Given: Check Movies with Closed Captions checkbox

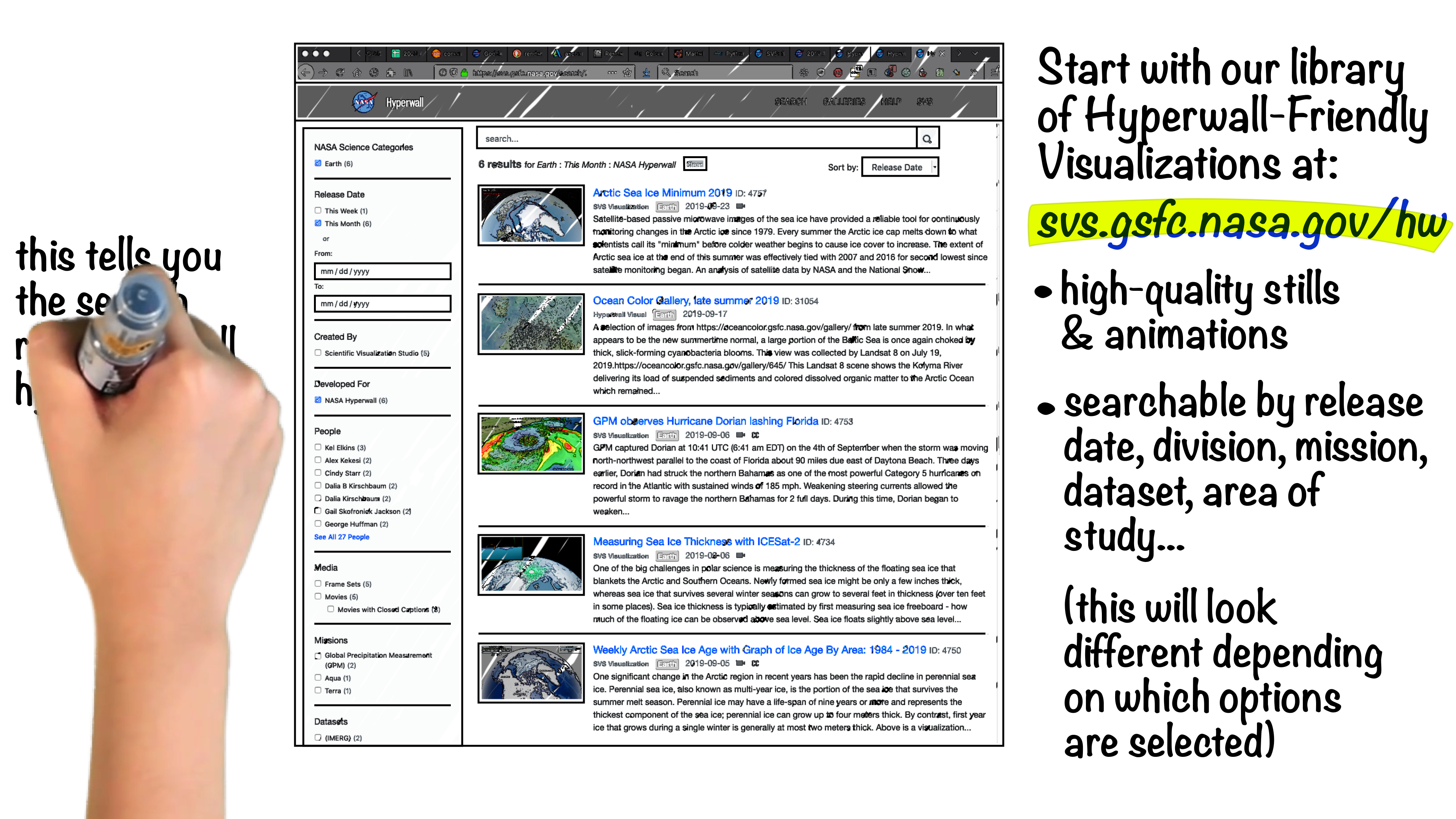Looking at the screenshot, I should point(331,609).
